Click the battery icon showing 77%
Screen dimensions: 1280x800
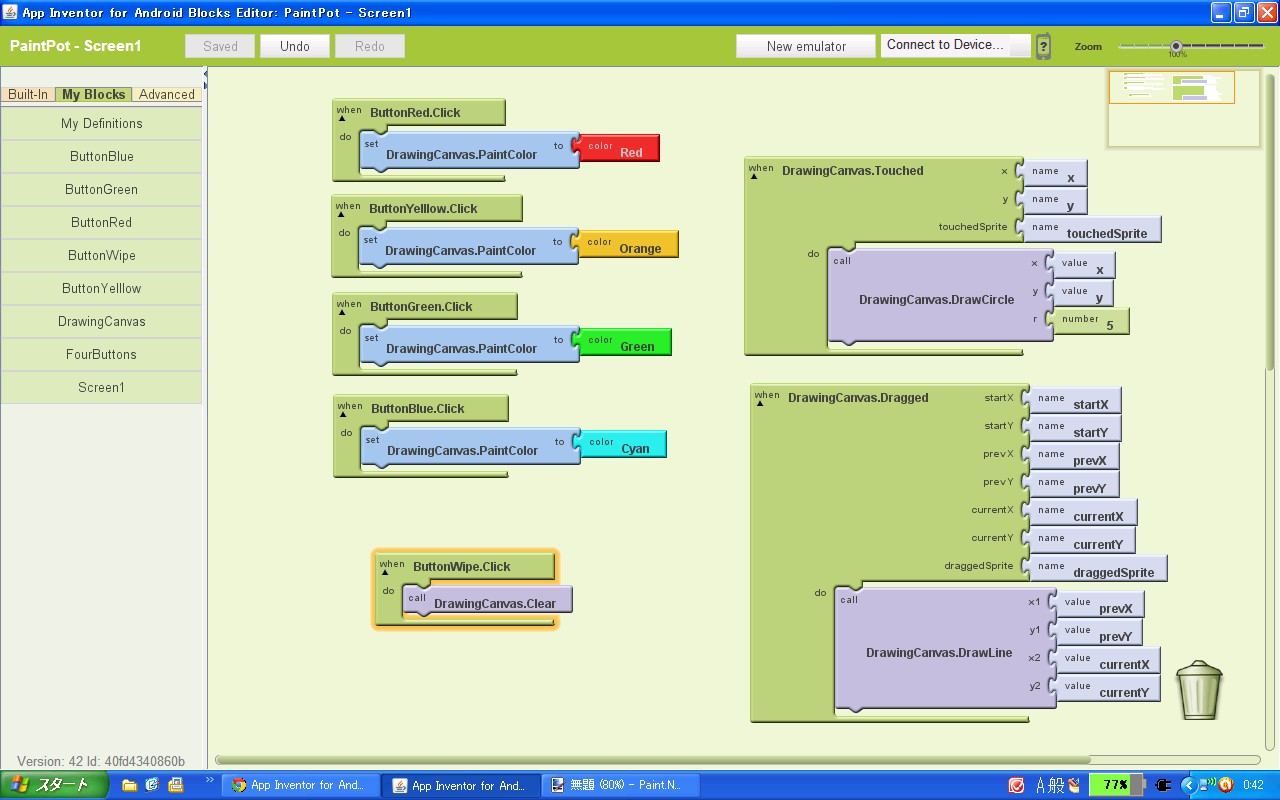click(x=1116, y=785)
